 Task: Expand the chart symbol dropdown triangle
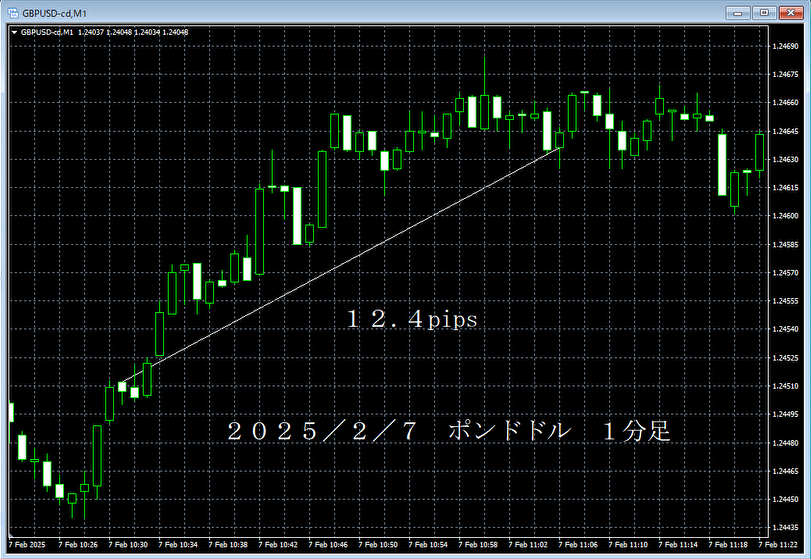(x=14, y=33)
